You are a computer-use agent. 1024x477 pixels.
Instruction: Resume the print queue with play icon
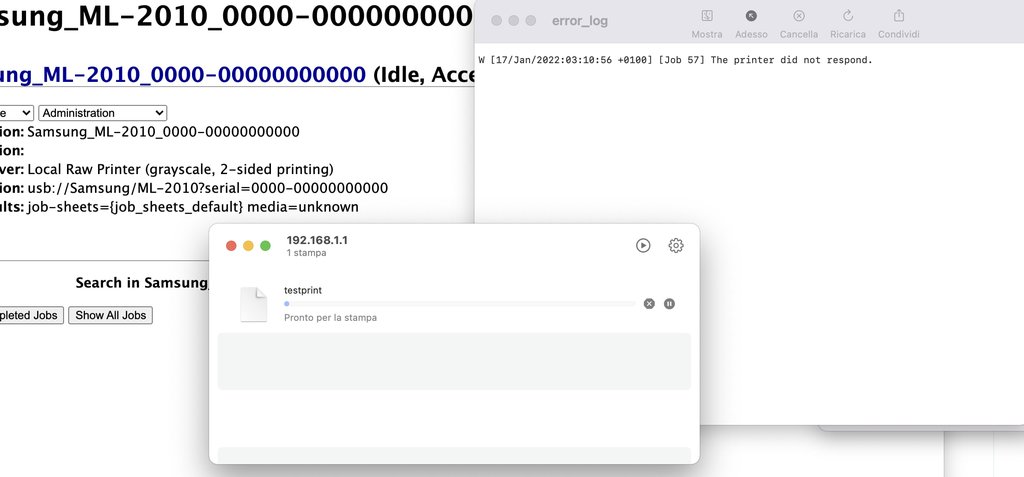643,245
